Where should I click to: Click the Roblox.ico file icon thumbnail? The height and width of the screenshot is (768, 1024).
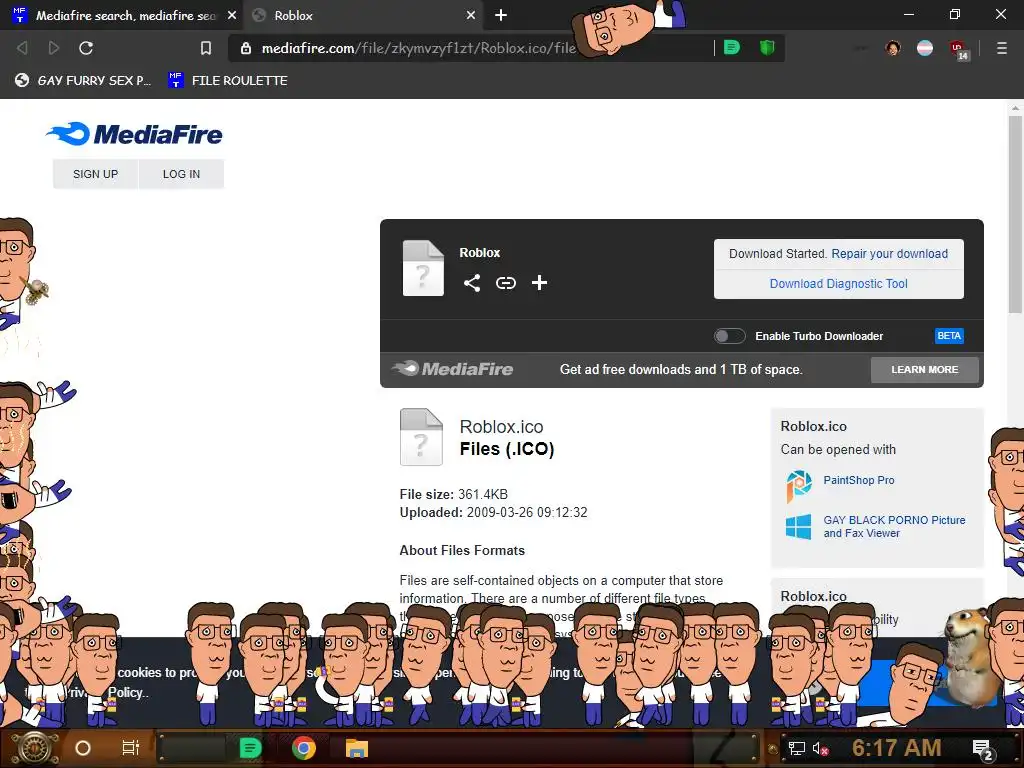point(421,437)
